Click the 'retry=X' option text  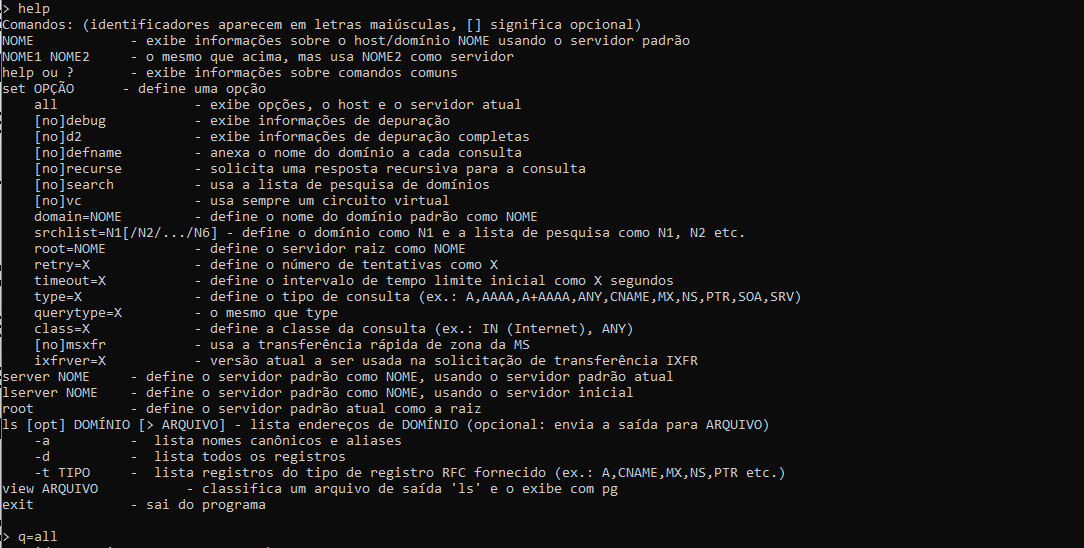62,264
